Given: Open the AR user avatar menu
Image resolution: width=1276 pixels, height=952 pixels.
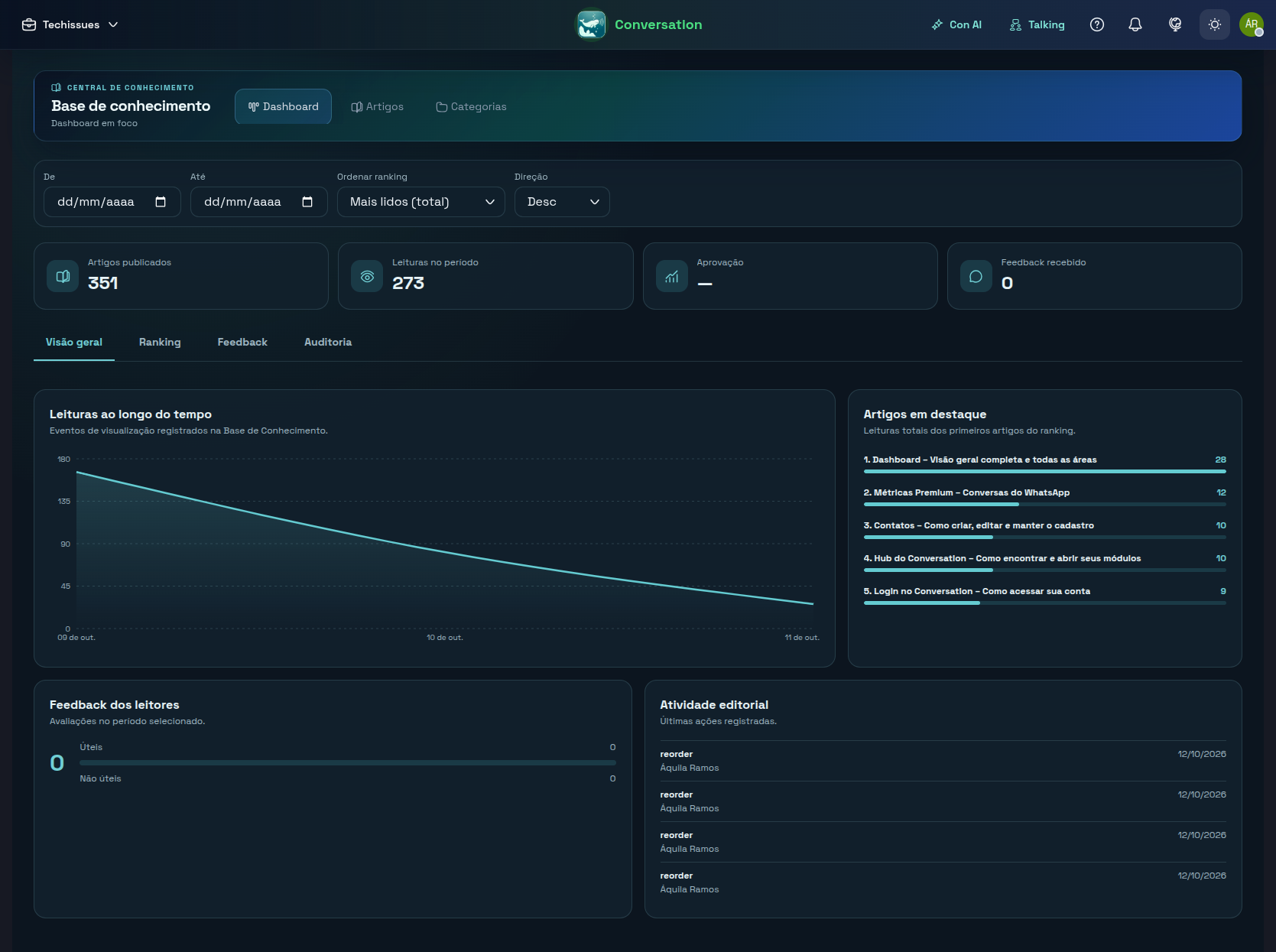Looking at the screenshot, I should tap(1252, 24).
